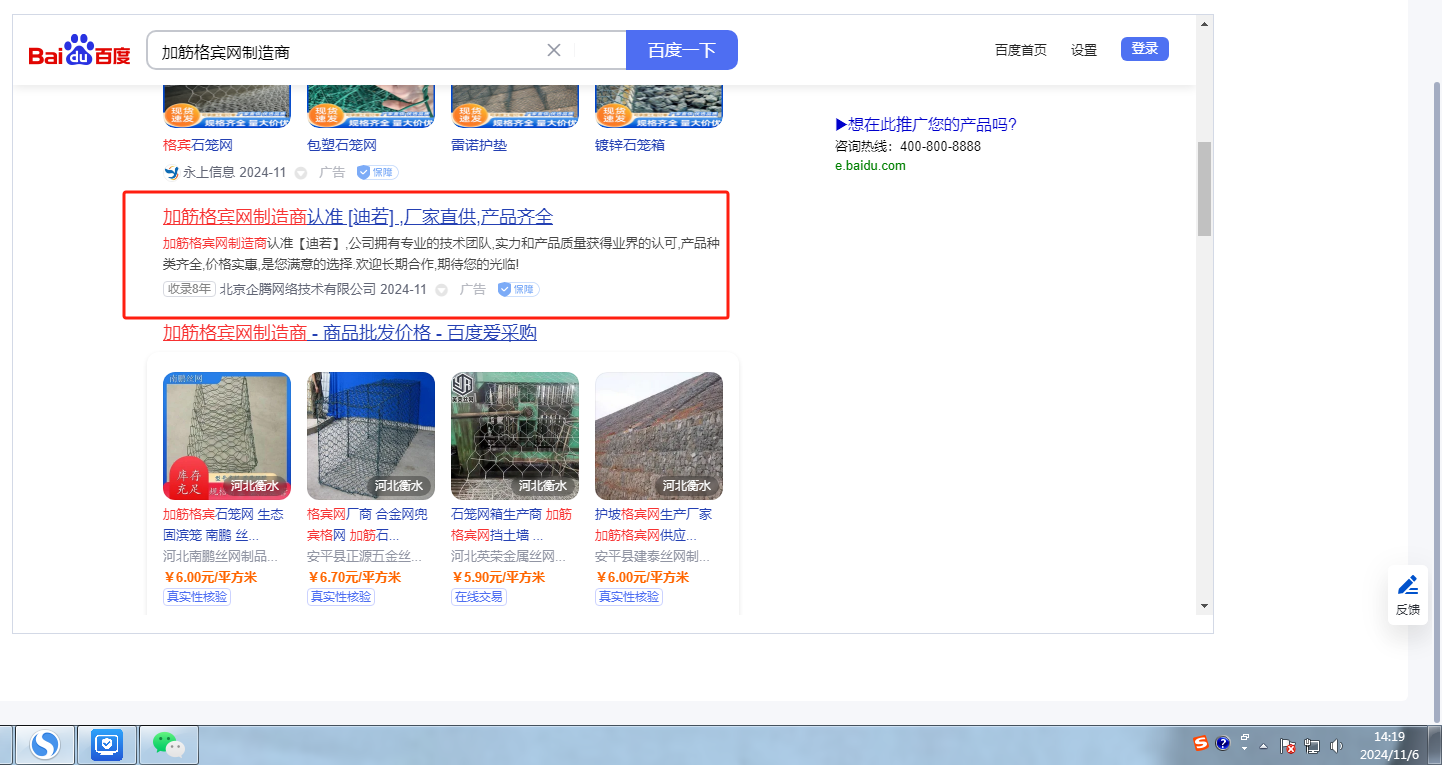The image size is (1442, 765).
Task: Click the 保障 badge in the 北京企腾 row
Action: pos(518,289)
